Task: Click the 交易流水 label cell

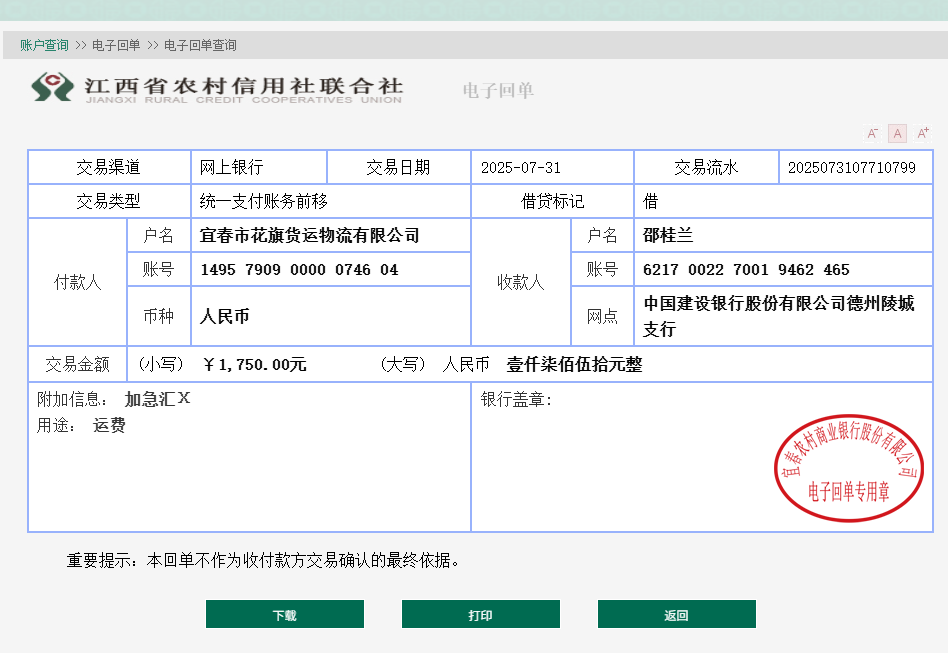Action: click(x=706, y=167)
